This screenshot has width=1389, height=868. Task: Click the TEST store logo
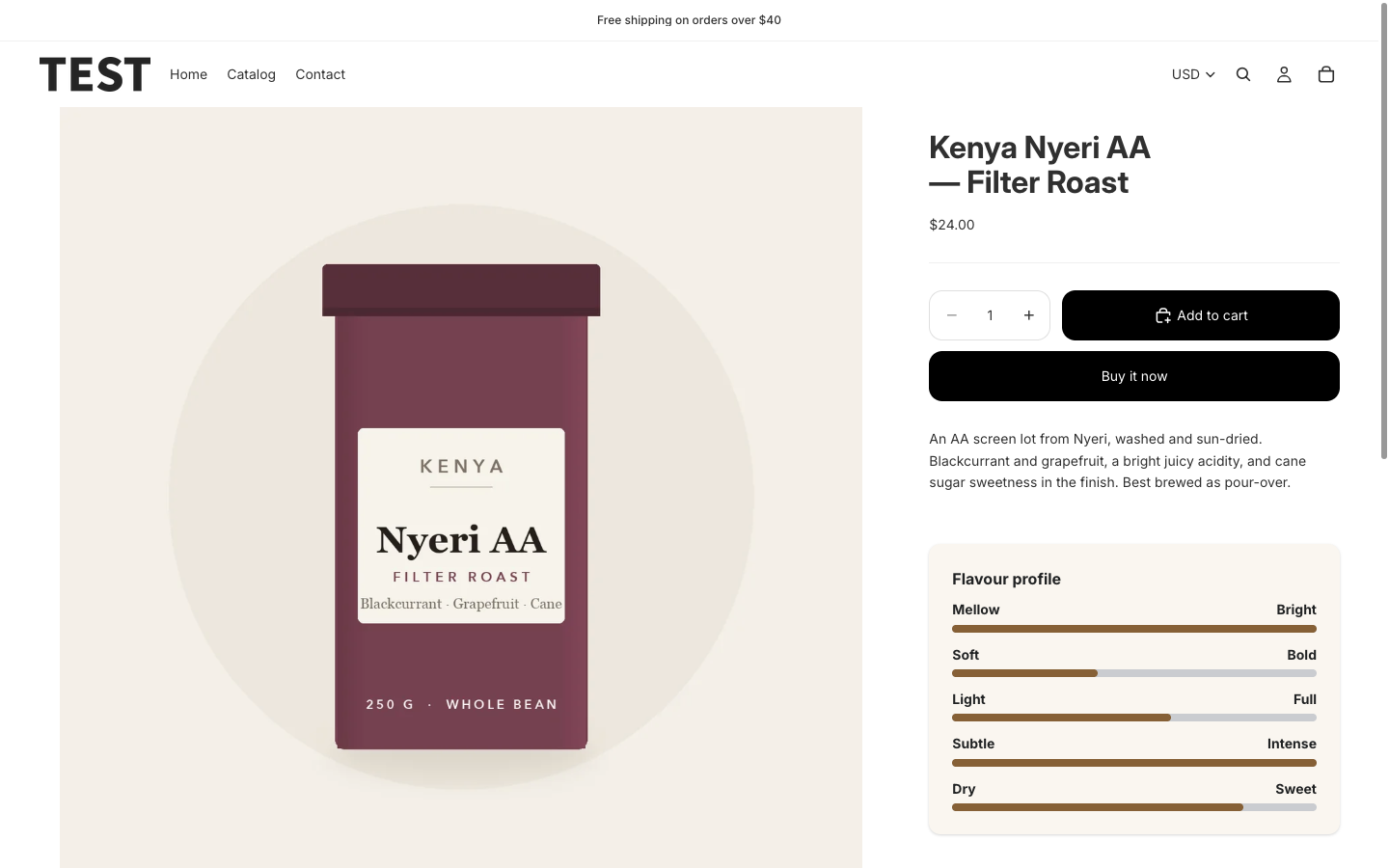(x=95, y=74)
